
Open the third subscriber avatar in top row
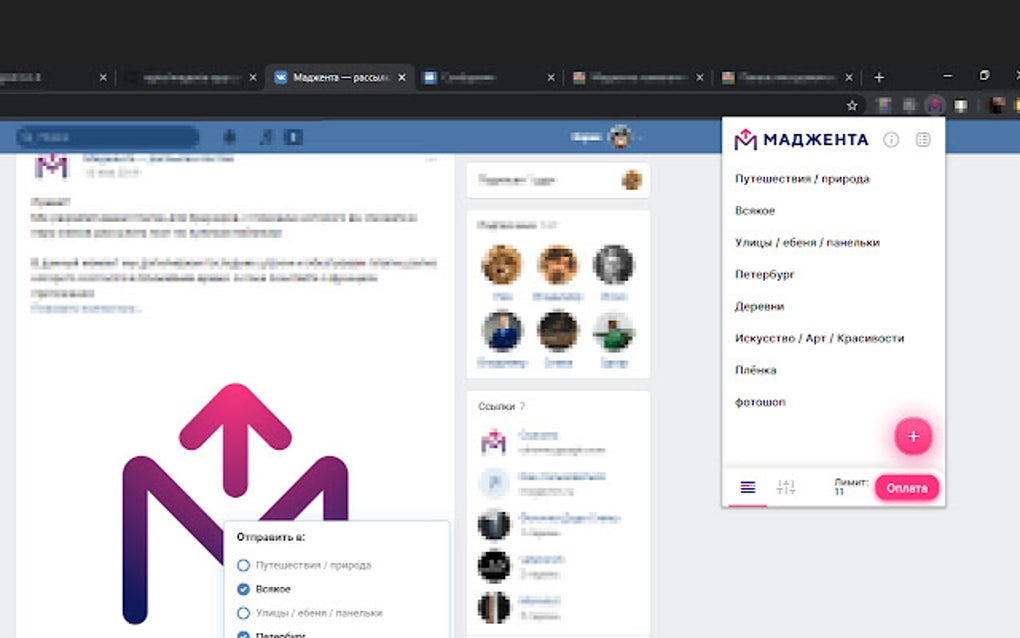[613, 264]
